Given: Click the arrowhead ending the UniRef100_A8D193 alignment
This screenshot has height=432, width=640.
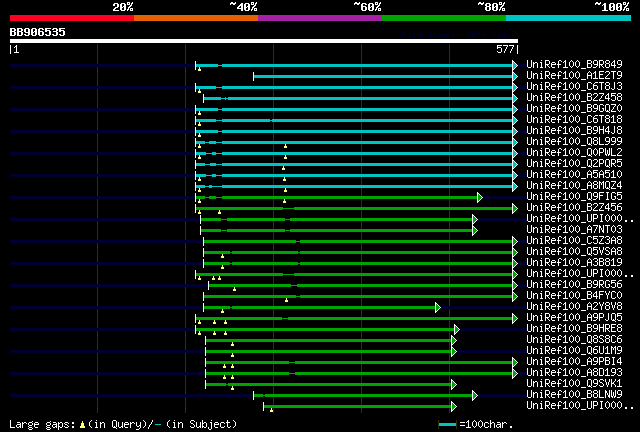Looking at the screenshot, I should tap(515, 374).
